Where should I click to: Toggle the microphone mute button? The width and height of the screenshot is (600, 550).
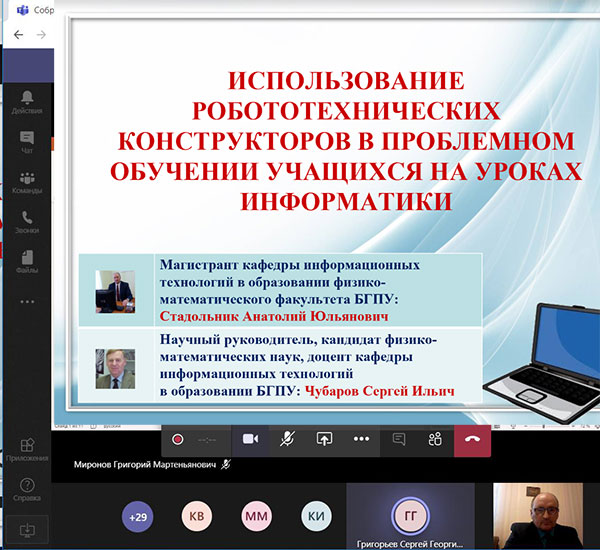(x=287, y=439)
